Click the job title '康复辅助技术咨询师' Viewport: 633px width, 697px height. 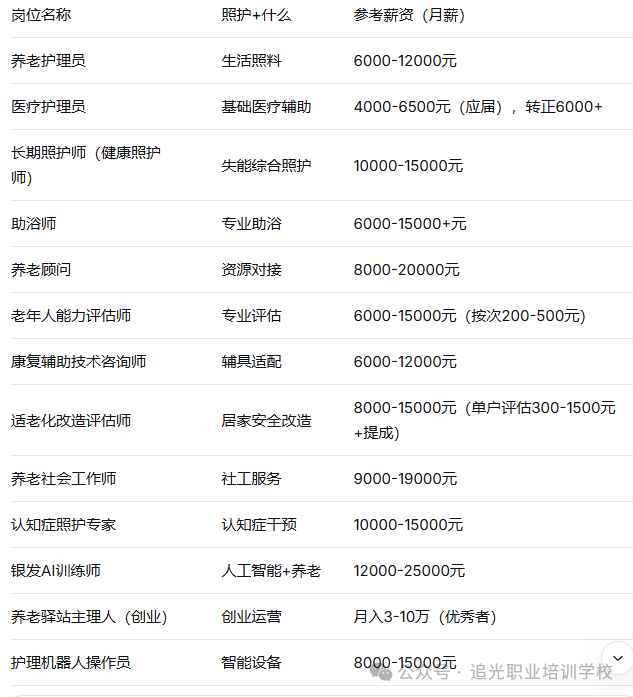click(79, 362)
